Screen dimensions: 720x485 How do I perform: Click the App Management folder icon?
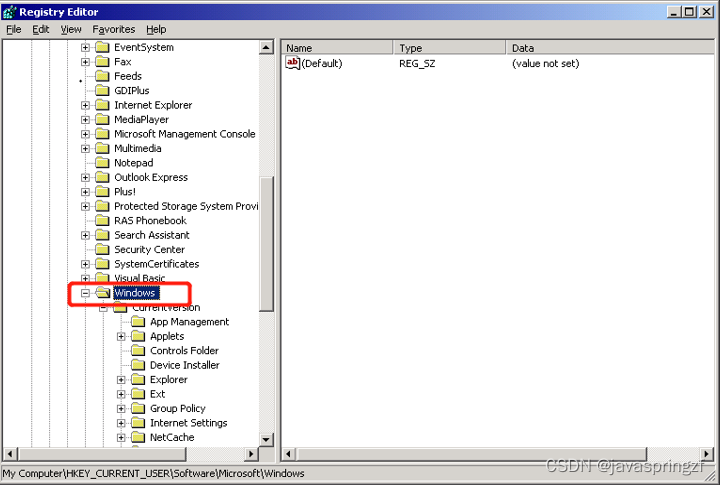138,321
